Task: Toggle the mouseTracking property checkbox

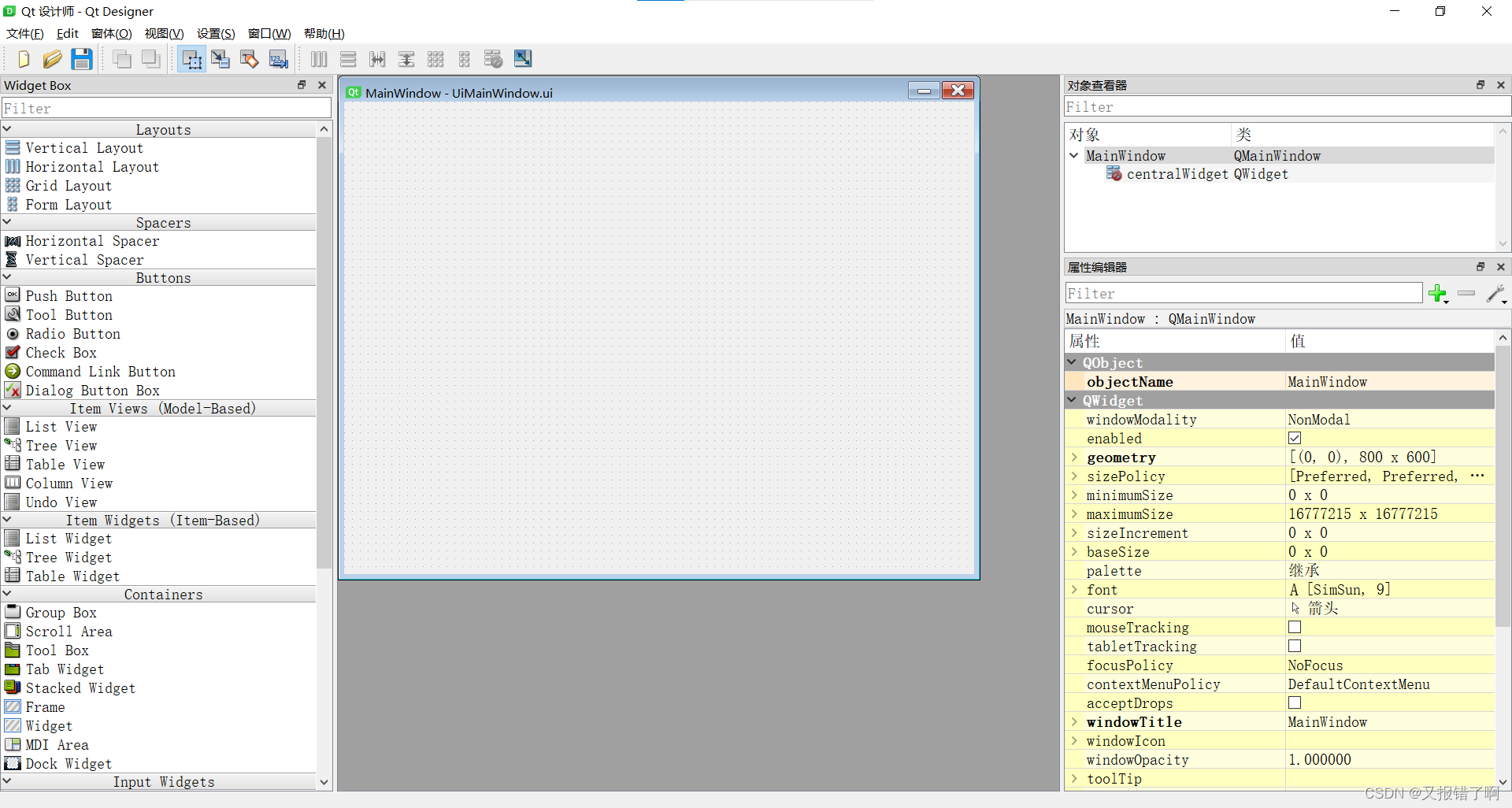Action: (1295, 628)
